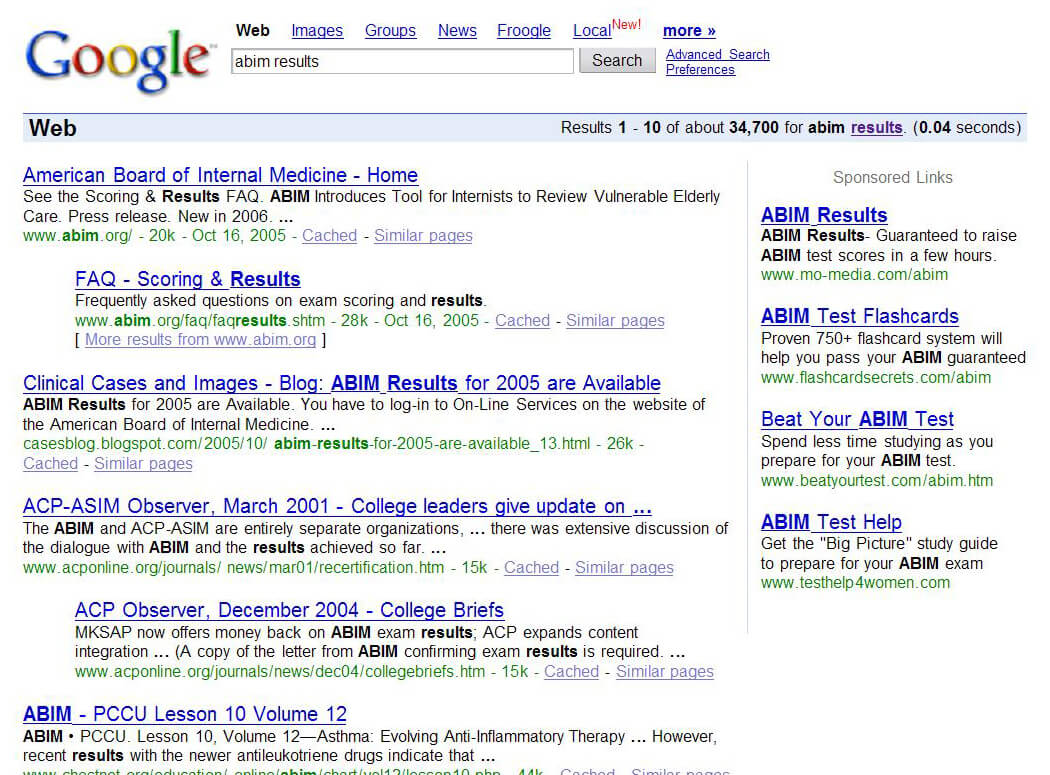The image size is (1050, 775).
Task: Show Similar pages for recertification.htm
Action: click(x=624, y=567)
